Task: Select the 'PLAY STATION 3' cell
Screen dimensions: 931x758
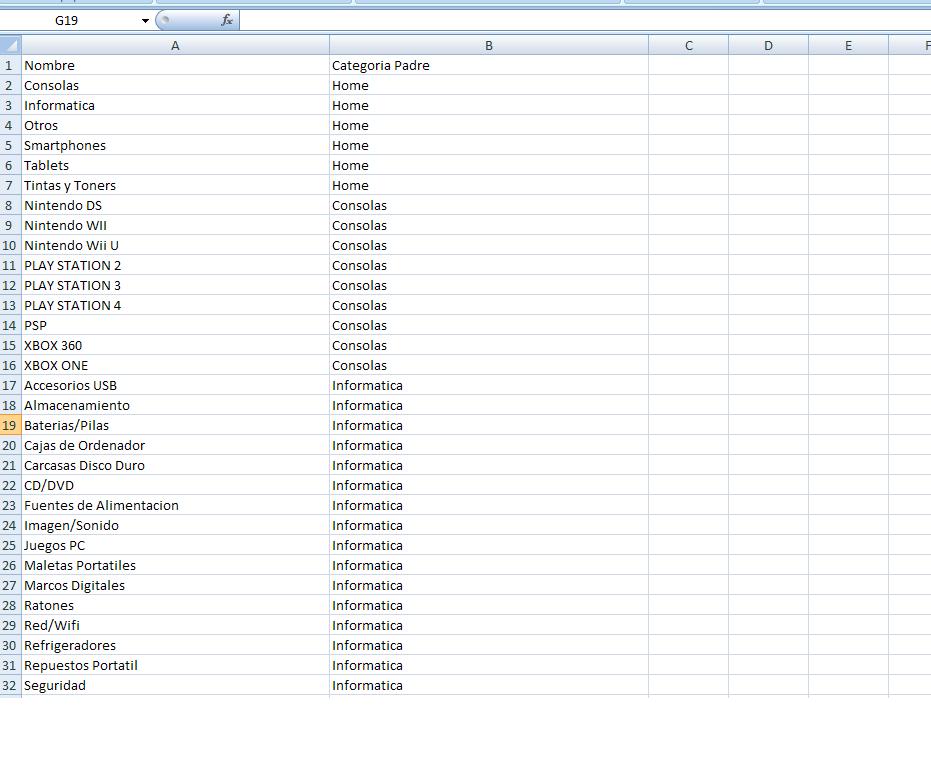Action: coord(175,286)
